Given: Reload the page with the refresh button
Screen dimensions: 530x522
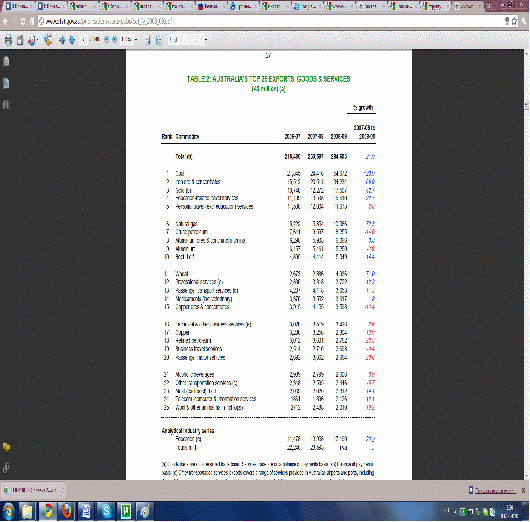Looking at the screenshot, I should pyautogui.click(x=23, y=21).
